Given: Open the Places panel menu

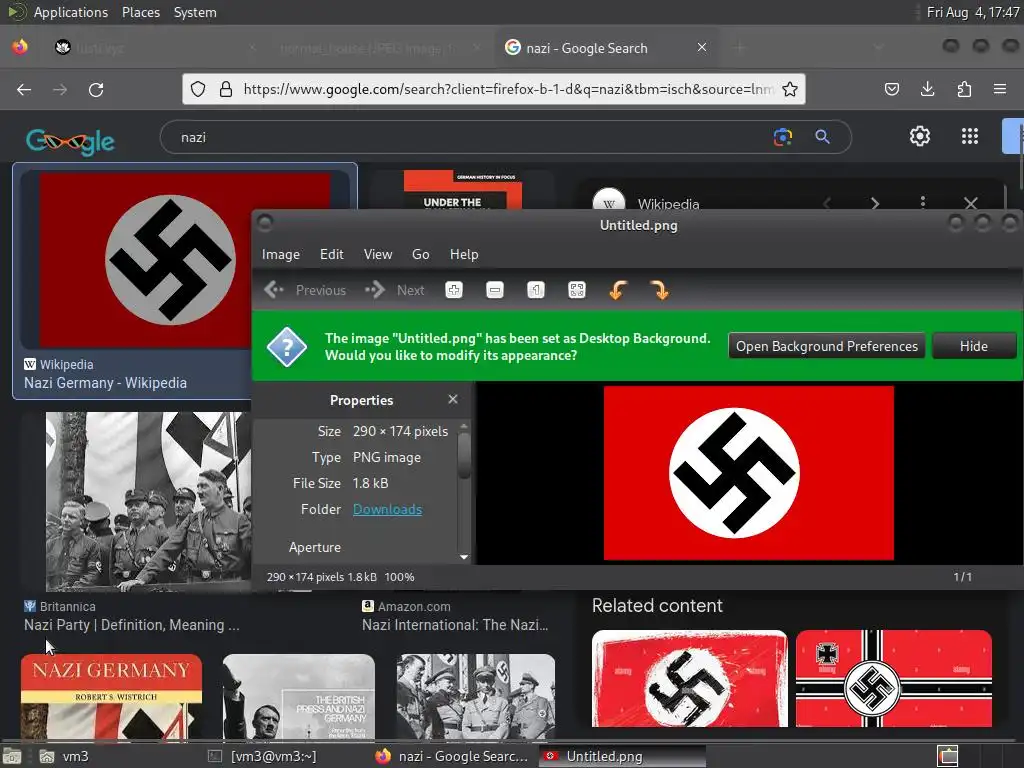Looking at the screenshot, I should click(x=141, y=12).
